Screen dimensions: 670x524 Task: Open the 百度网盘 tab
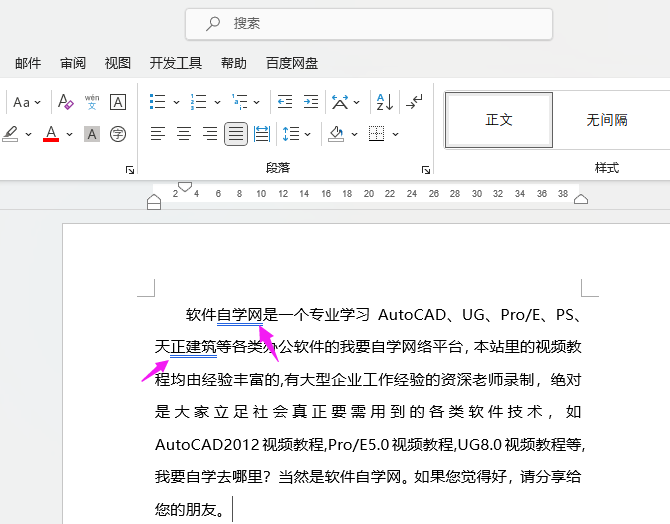click(x=292, y=63)
